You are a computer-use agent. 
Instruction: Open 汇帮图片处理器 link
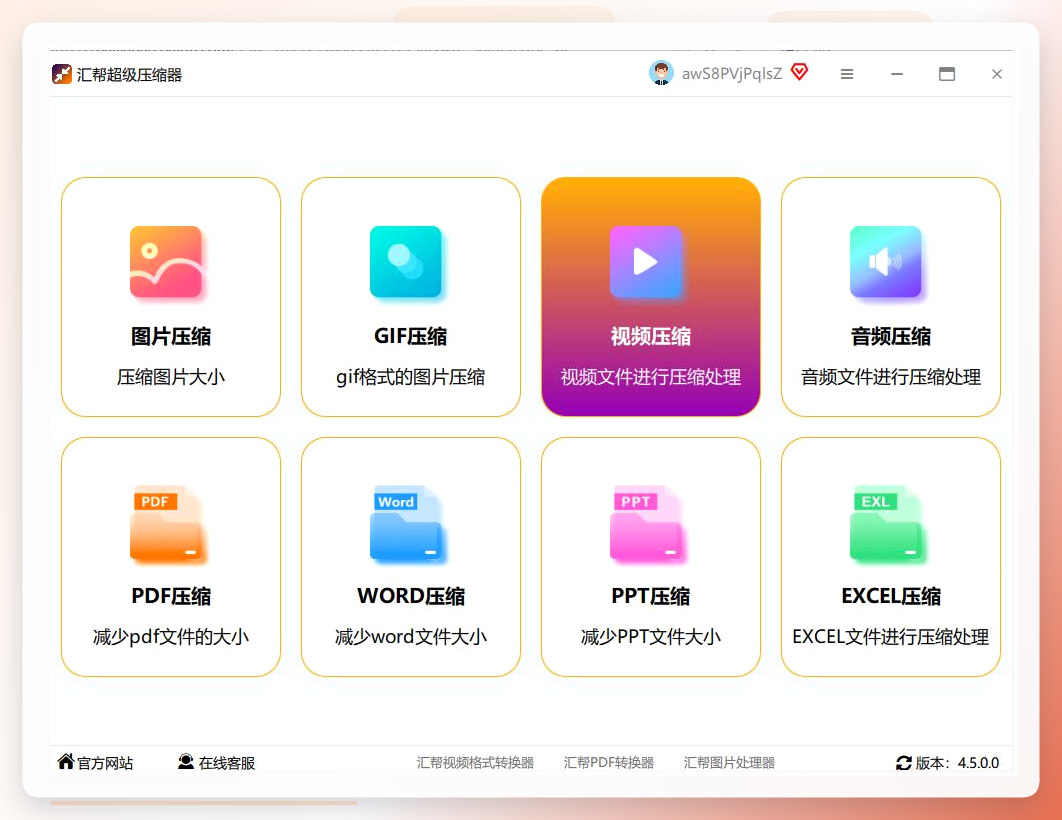click(729, 762)
